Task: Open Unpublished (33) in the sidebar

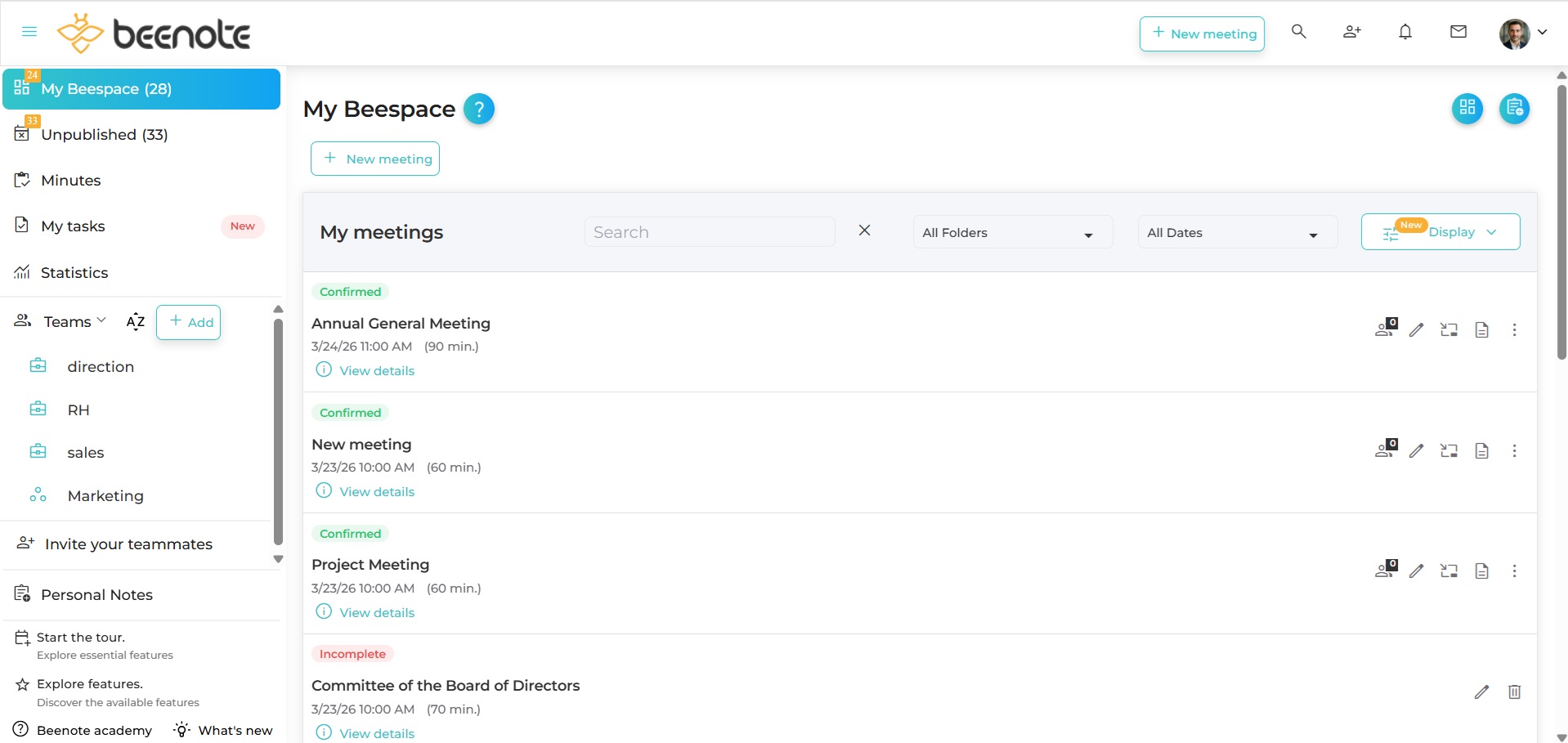Action: coord(104,134)
